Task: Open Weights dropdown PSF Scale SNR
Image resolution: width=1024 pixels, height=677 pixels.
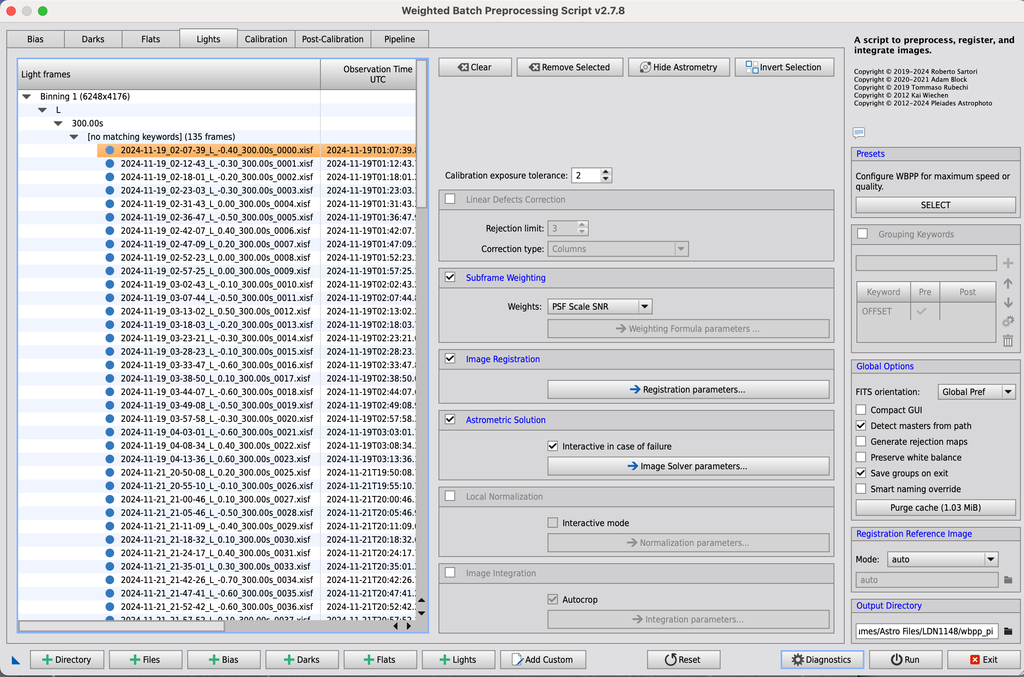Action: tap(600, 306)
